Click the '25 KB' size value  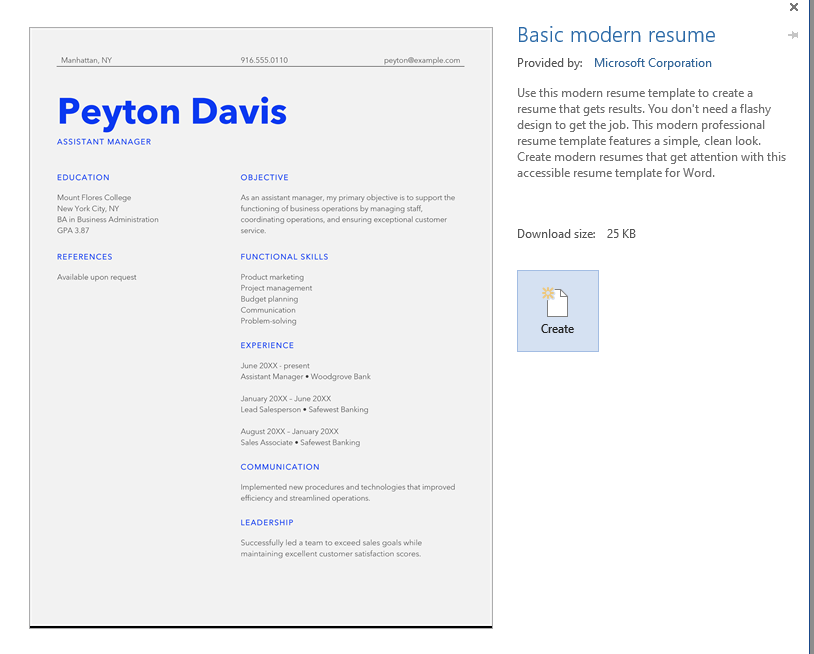(621, 234)
